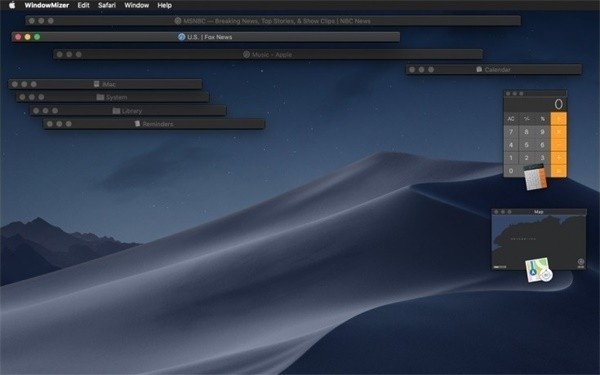Click the Calendar icon in its title bar
The height and width of the screenshot is (375, 600).
click(x=479, y=69)
